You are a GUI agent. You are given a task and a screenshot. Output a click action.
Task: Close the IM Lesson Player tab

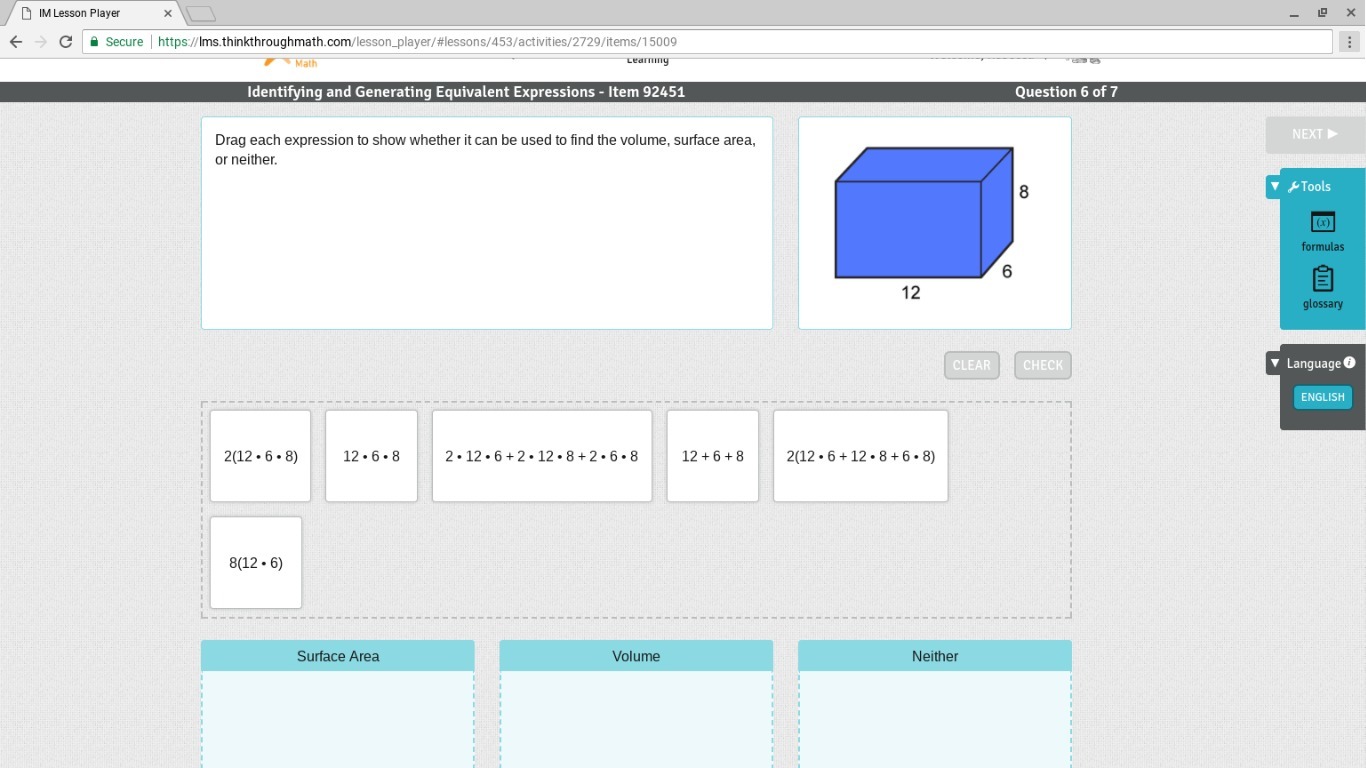point(168,14)
